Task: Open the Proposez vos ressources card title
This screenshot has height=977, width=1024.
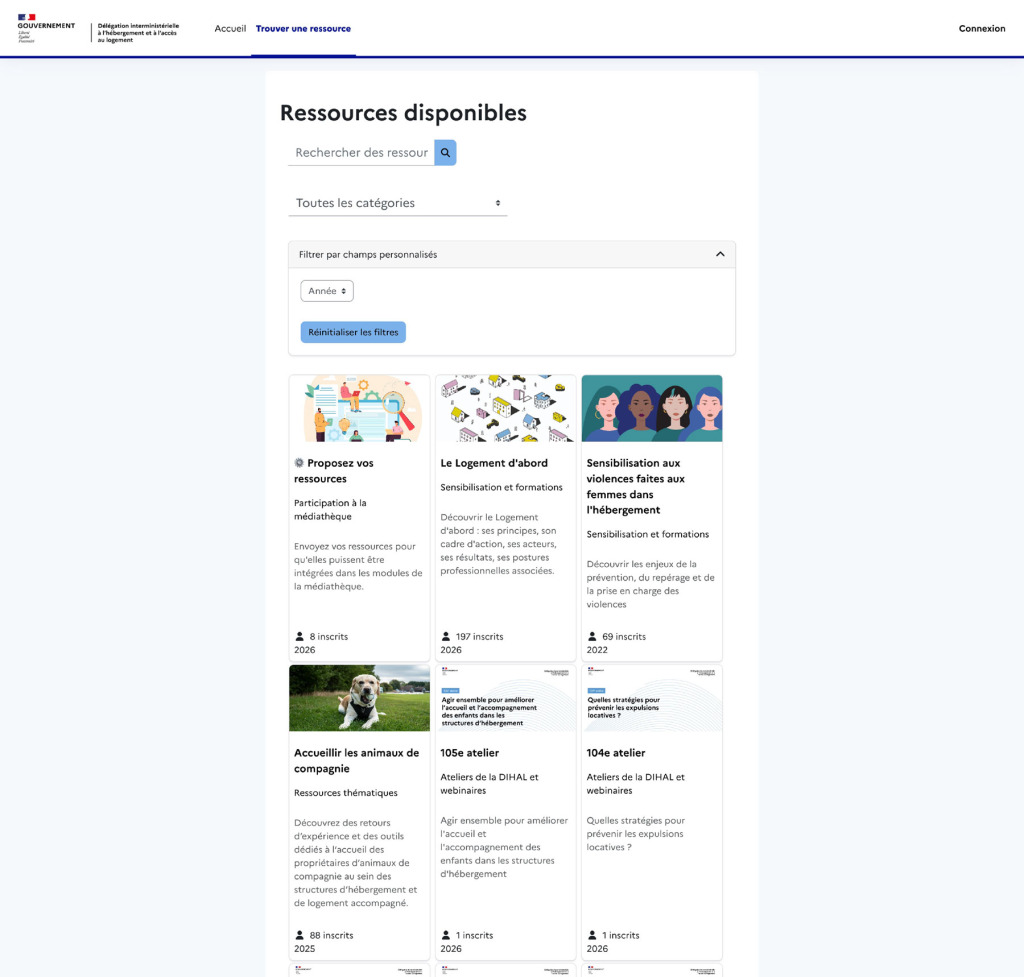Action: 334,470
